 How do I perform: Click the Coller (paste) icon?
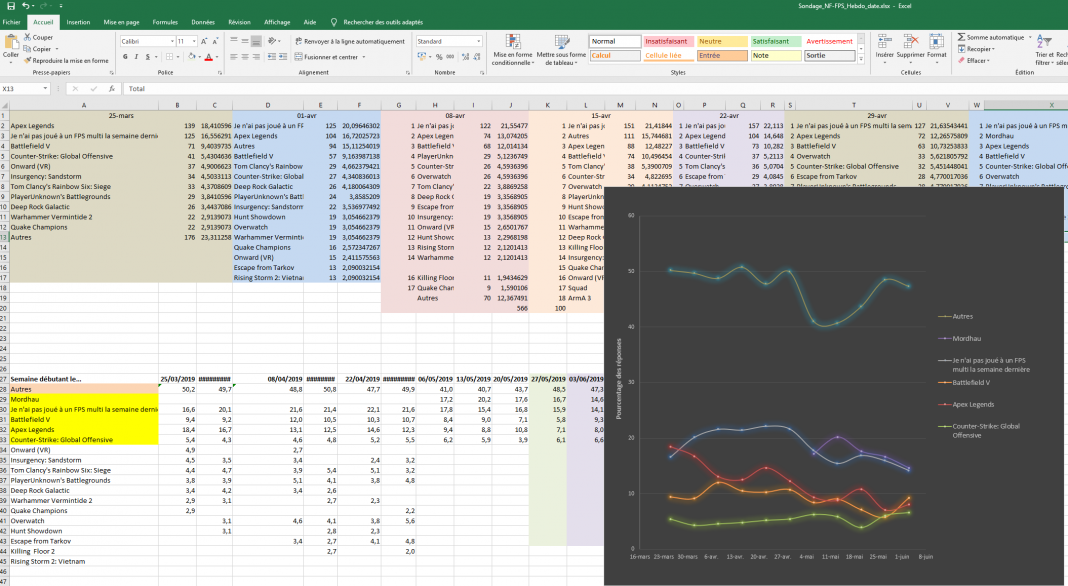point(11,44)
